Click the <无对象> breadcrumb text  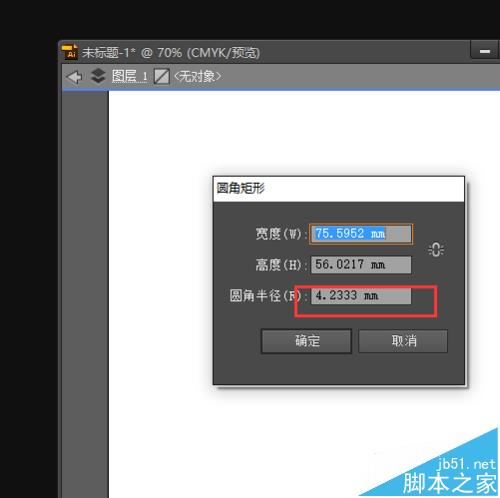[198, 77]
